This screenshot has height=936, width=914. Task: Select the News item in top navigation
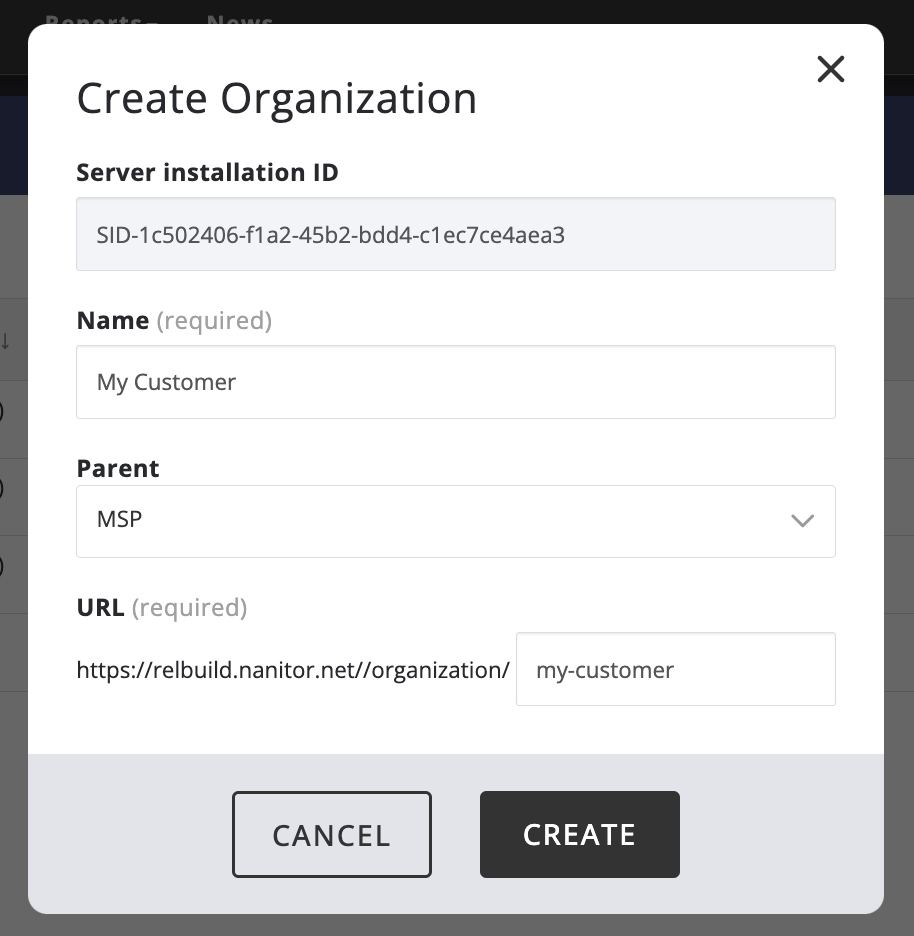pyautogui.click(x=240, y=20)
